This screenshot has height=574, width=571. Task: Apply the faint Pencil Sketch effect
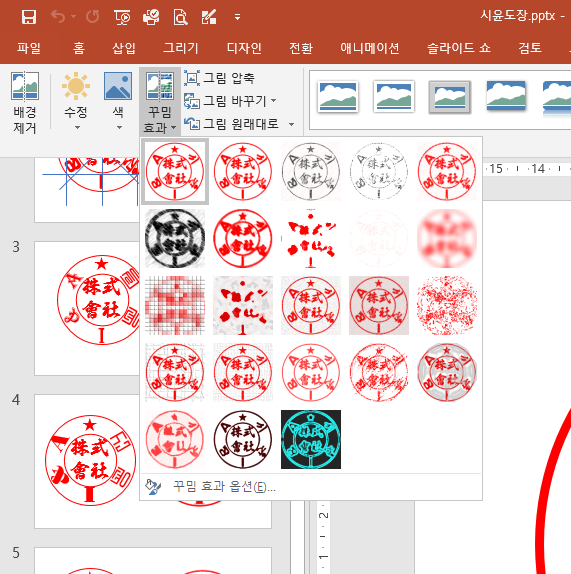click(x=379, y=171)
